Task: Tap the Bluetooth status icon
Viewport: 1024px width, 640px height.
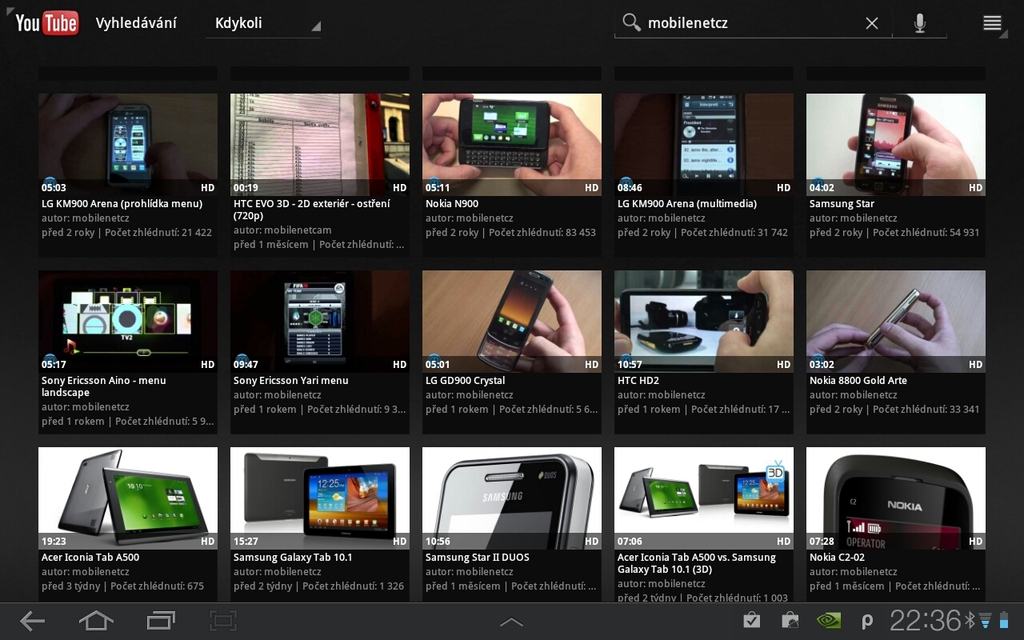Action: coord(971,620)
